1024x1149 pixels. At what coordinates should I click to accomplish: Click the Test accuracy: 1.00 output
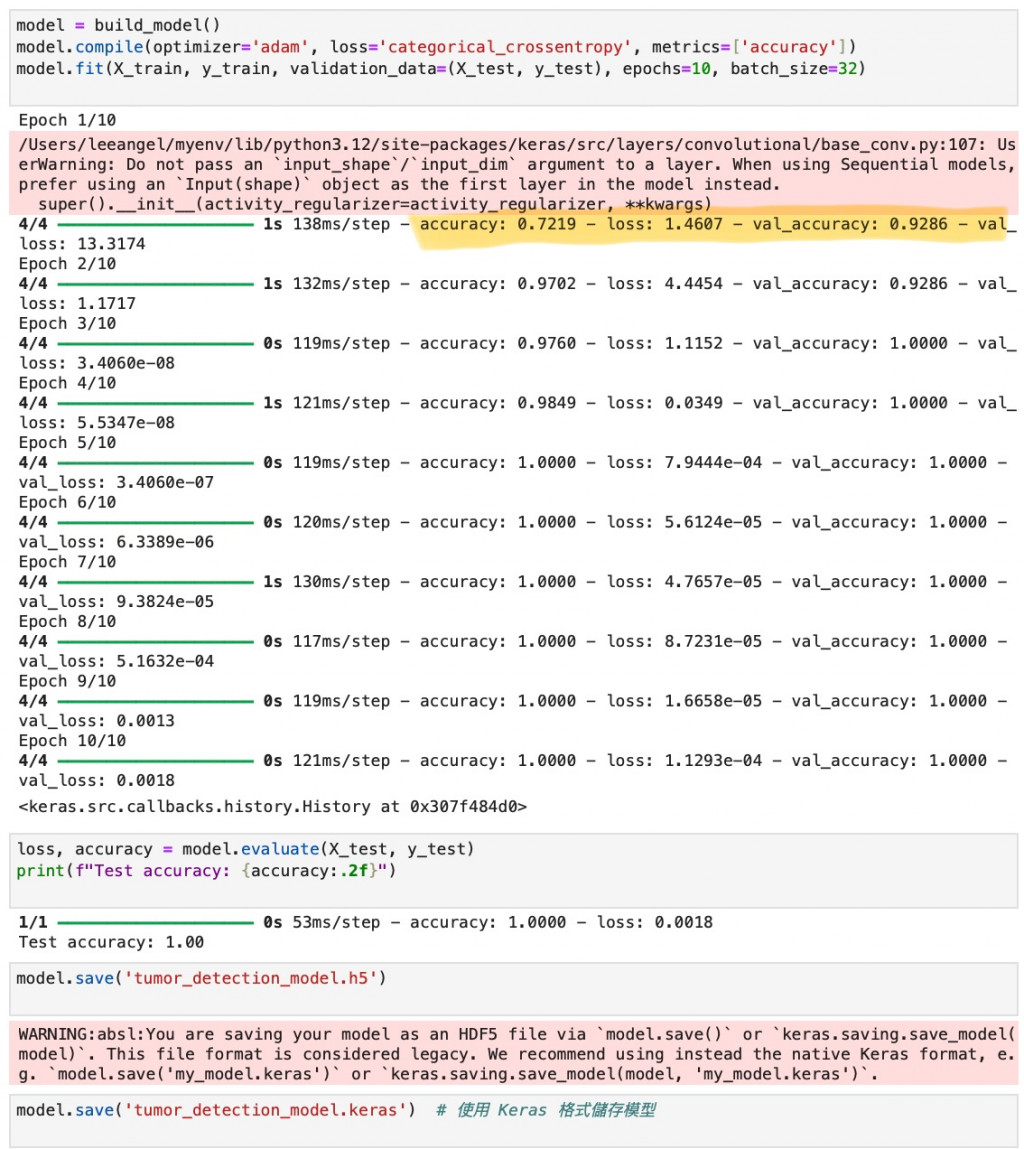[111, 942]
